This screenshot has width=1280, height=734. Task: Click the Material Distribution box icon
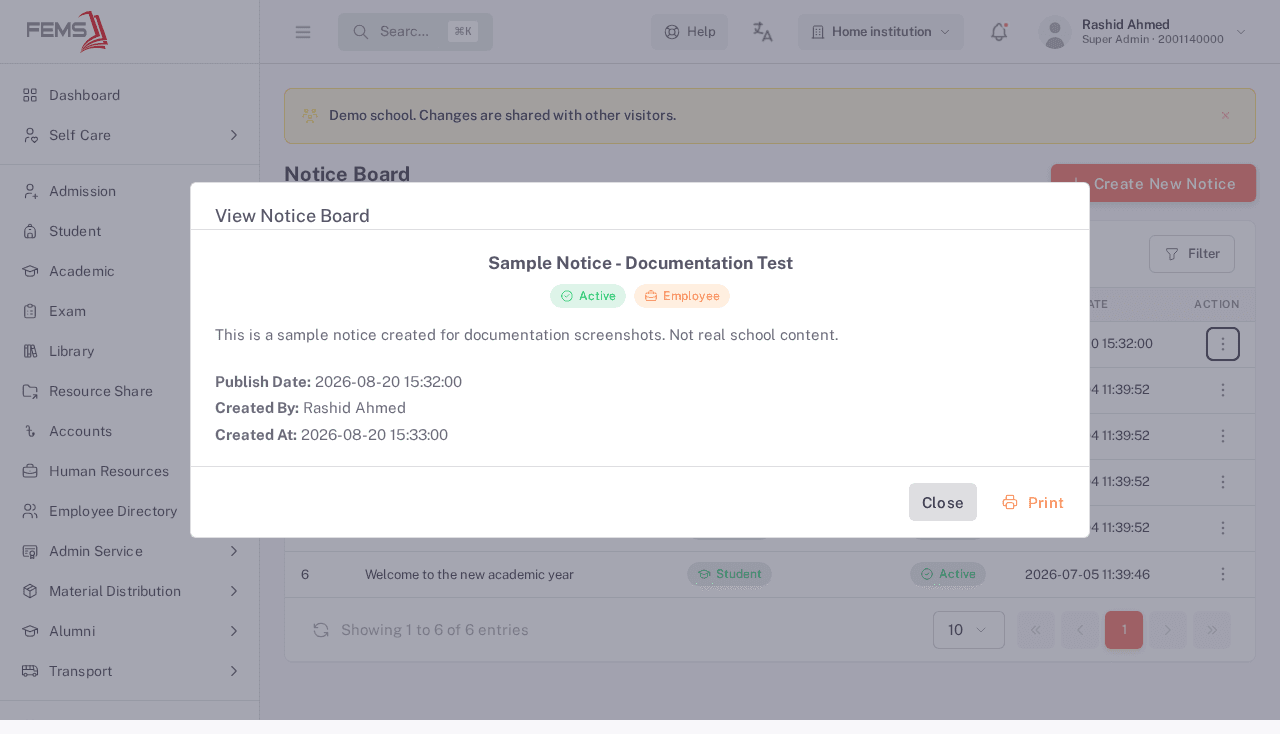30,591
